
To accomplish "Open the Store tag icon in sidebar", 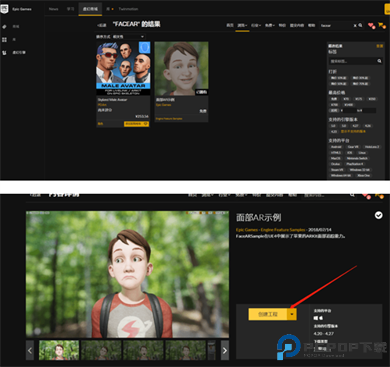I will coord(4,27).
